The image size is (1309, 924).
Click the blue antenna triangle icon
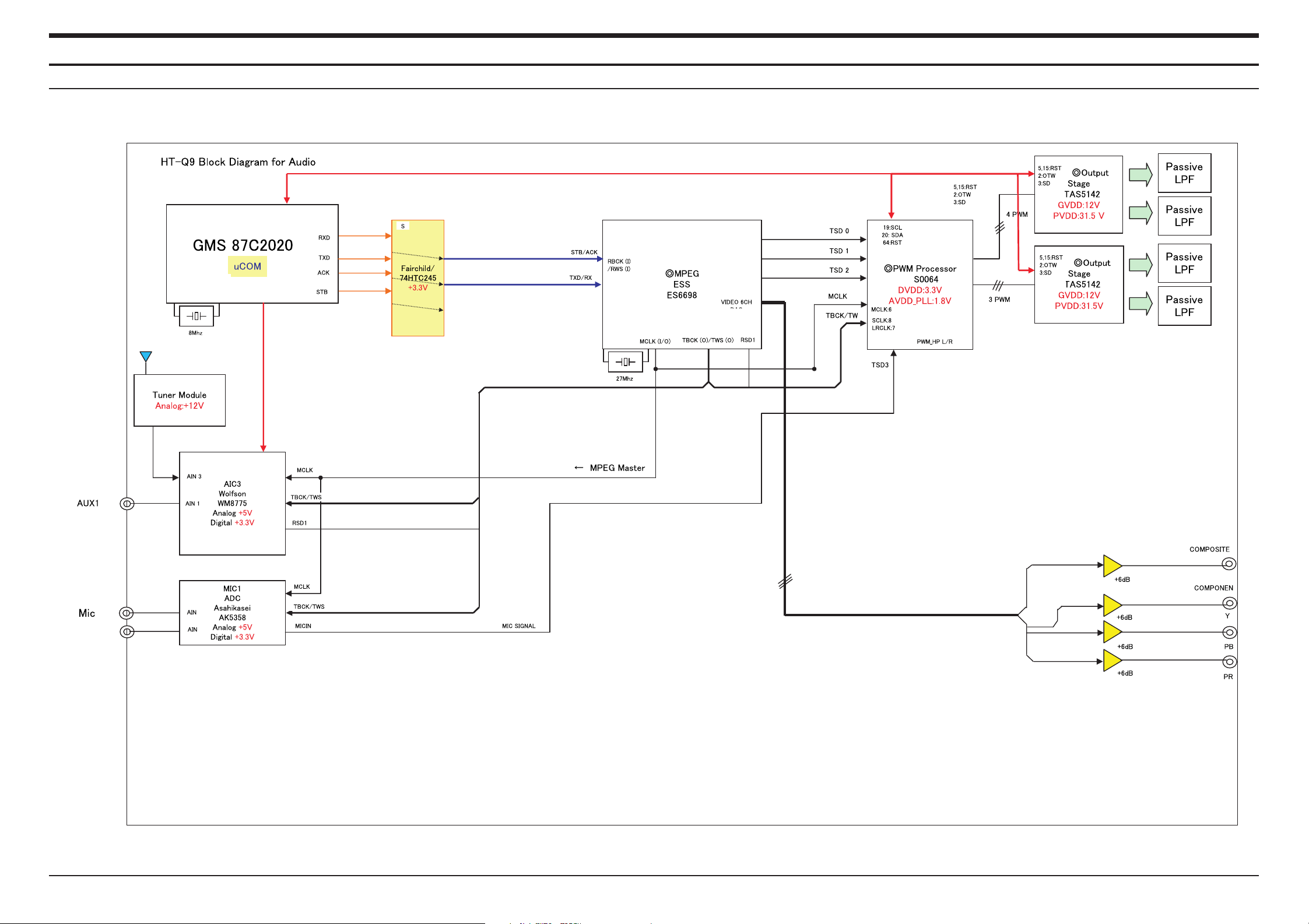point(146,356)
